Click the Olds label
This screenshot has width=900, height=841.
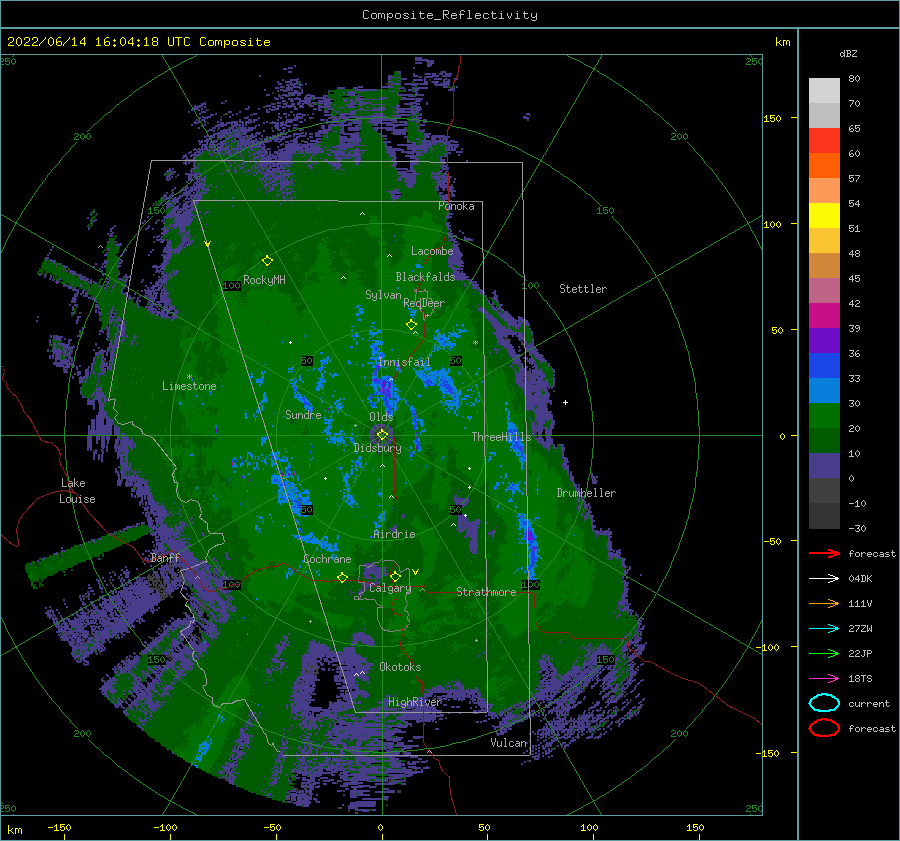(x=381, y=417)
